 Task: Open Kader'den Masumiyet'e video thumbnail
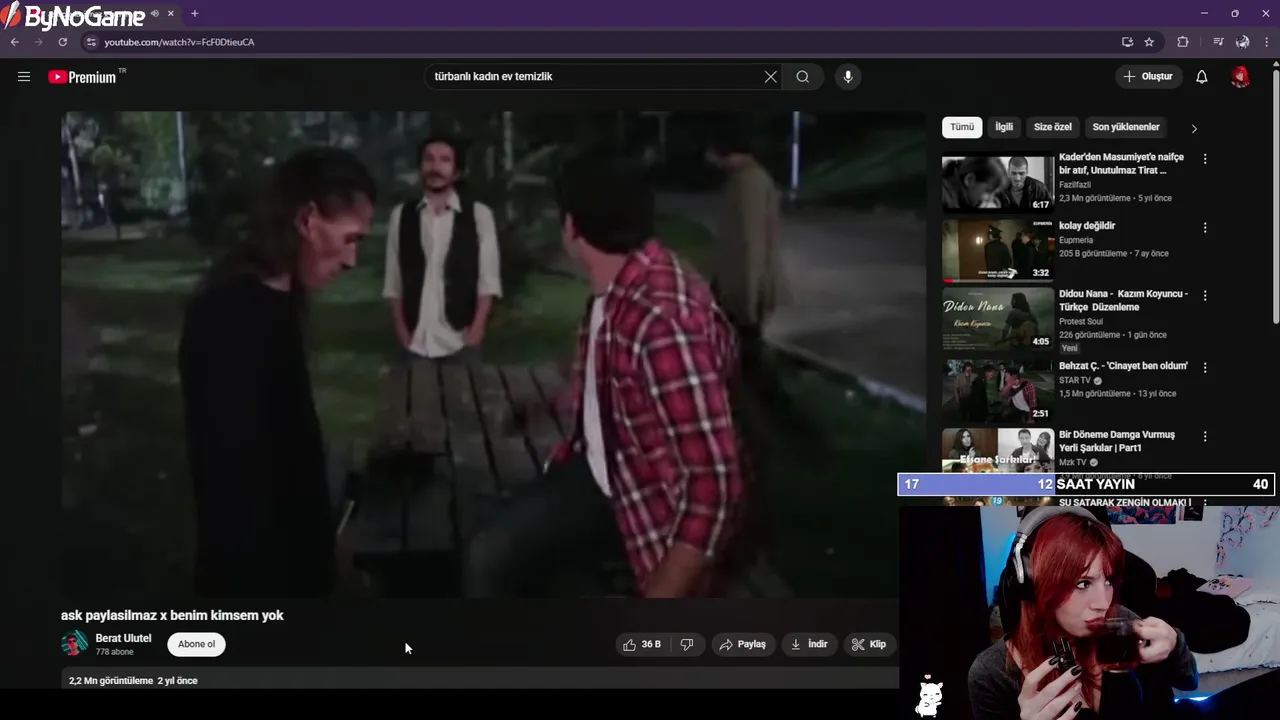(x=998, y=182)
